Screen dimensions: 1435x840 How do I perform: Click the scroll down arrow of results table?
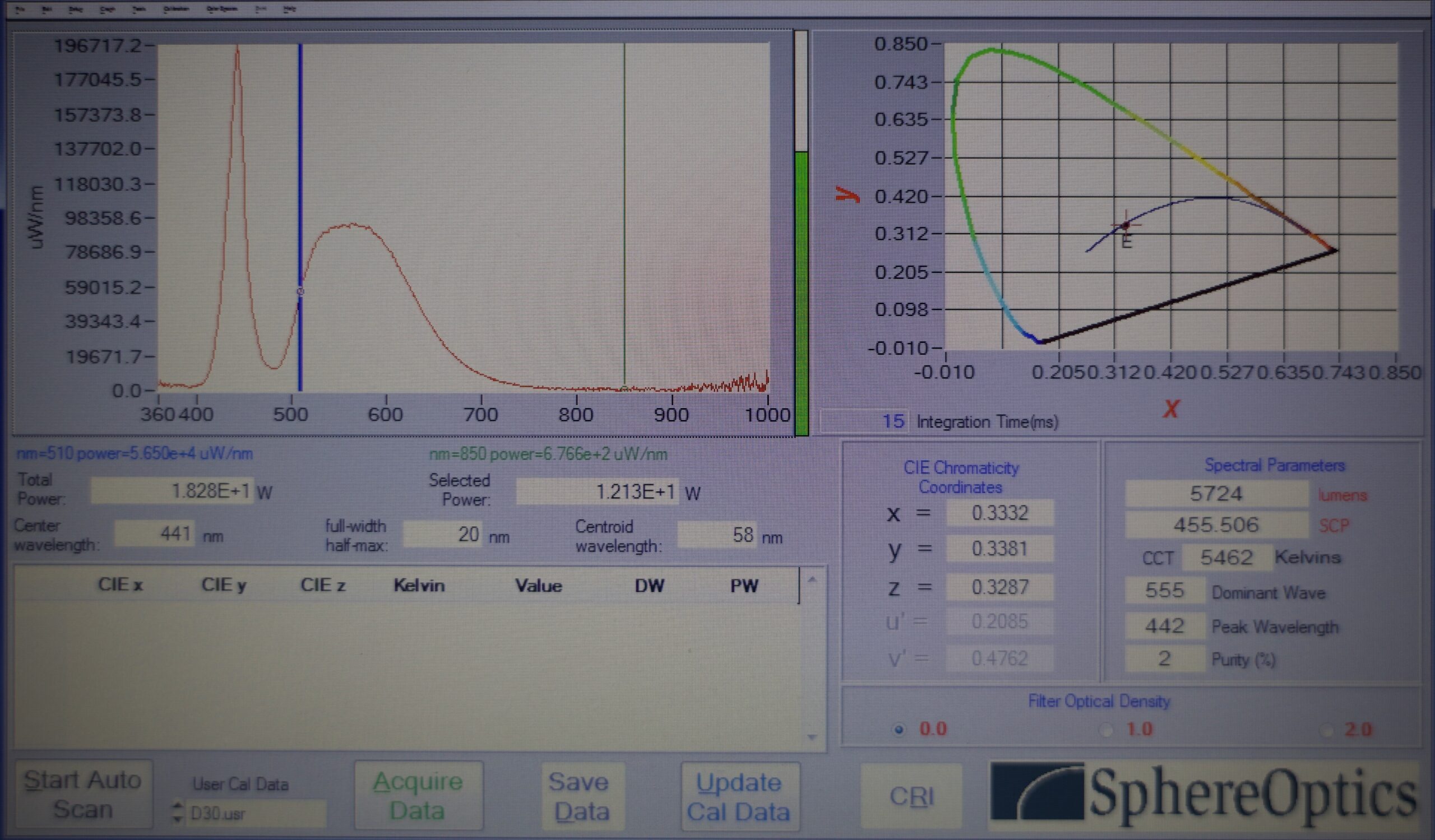click(813, 737)
